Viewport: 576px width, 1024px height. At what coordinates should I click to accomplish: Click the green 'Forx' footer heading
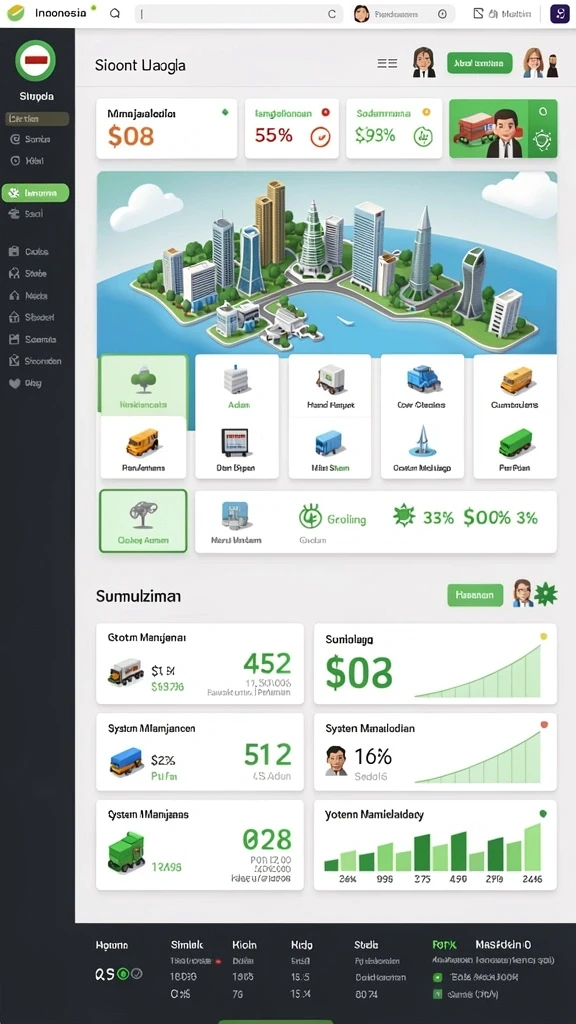click(444, 944)
